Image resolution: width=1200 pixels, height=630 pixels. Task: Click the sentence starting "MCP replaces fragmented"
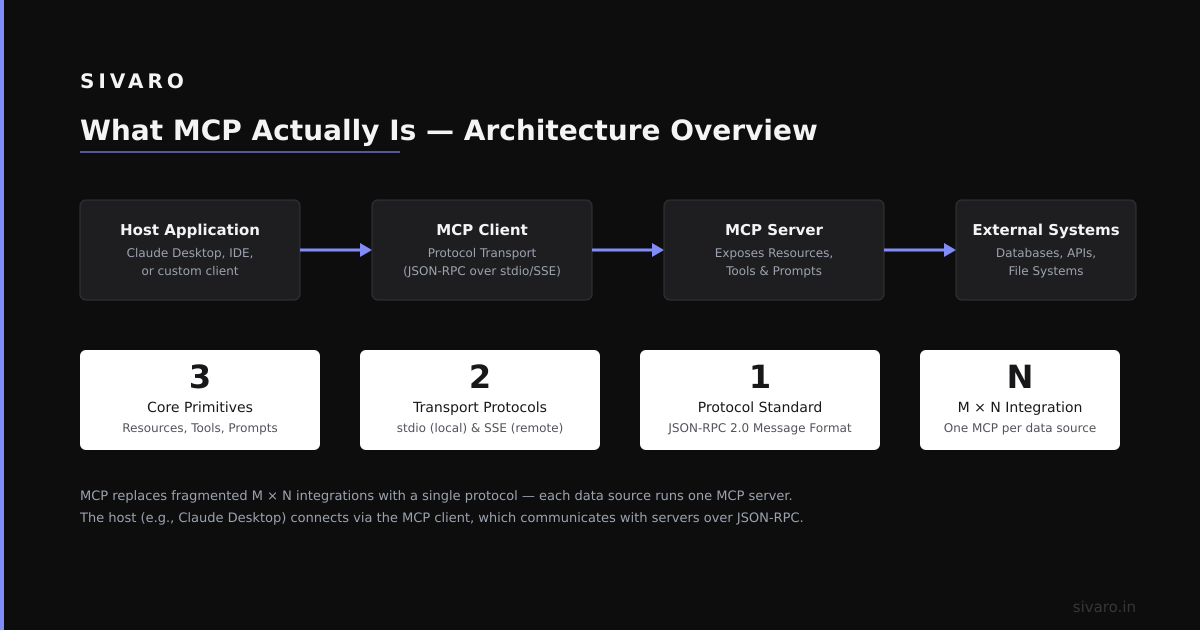436,496
